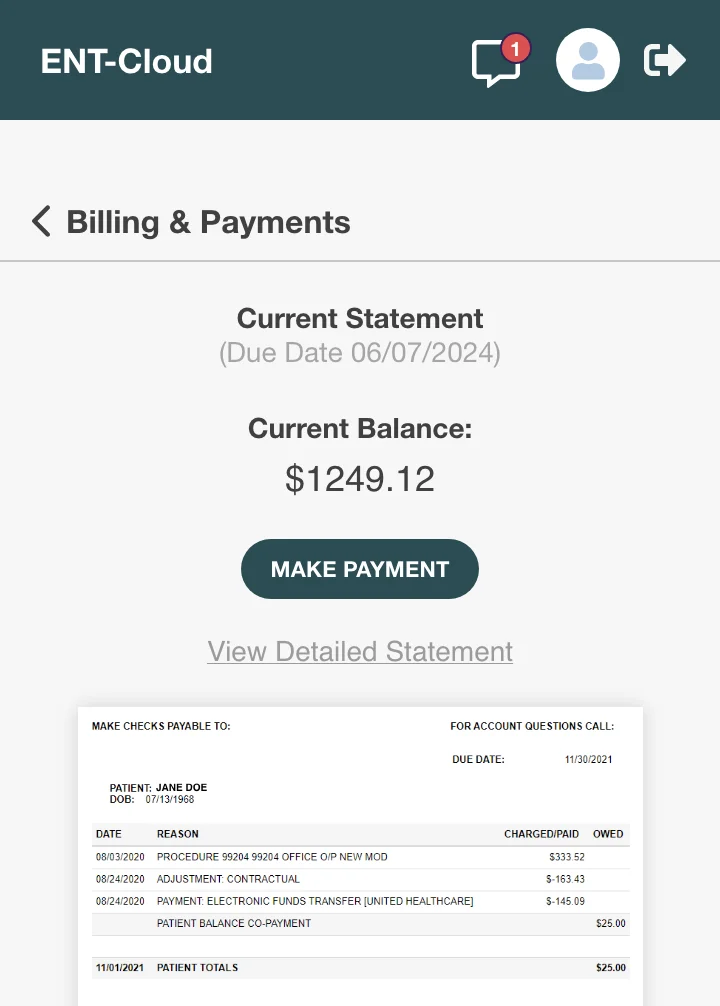Viewport: 720px width, 1006px height.
Task: Select the ENT-Cloud logo in the header
Action: click(x=126, y=61)
